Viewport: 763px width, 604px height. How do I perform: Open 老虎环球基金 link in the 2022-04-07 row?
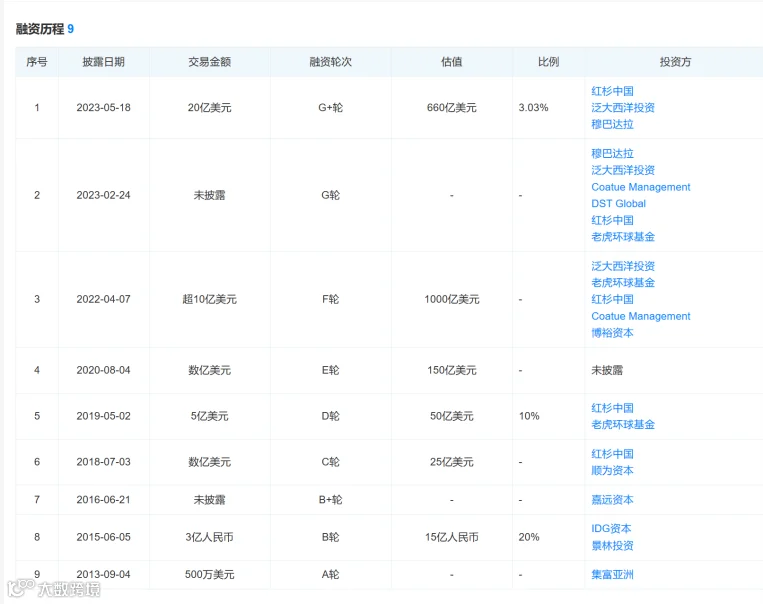[x=623, y=282]
